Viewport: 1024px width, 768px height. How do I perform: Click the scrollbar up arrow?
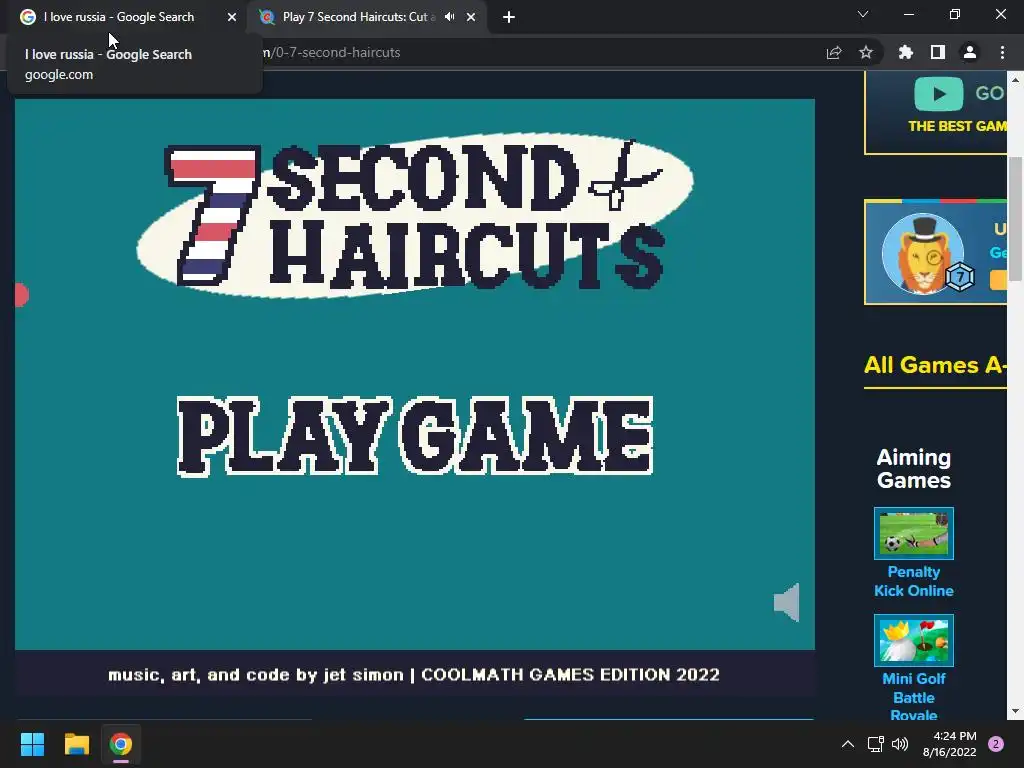click(x=1015, y=80)
